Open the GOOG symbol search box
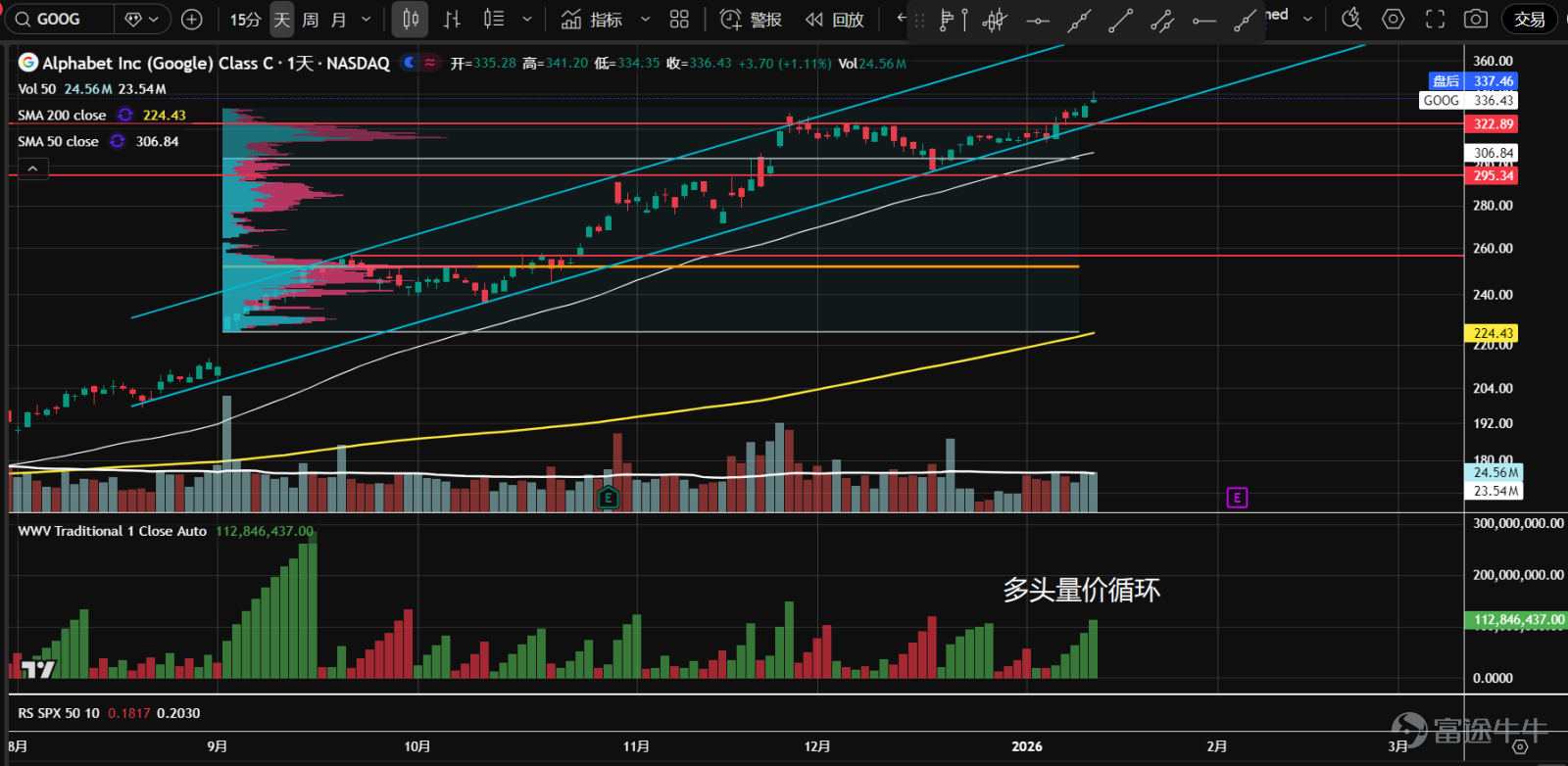Viewport: 1568px width, 766px height. [59, 19]
